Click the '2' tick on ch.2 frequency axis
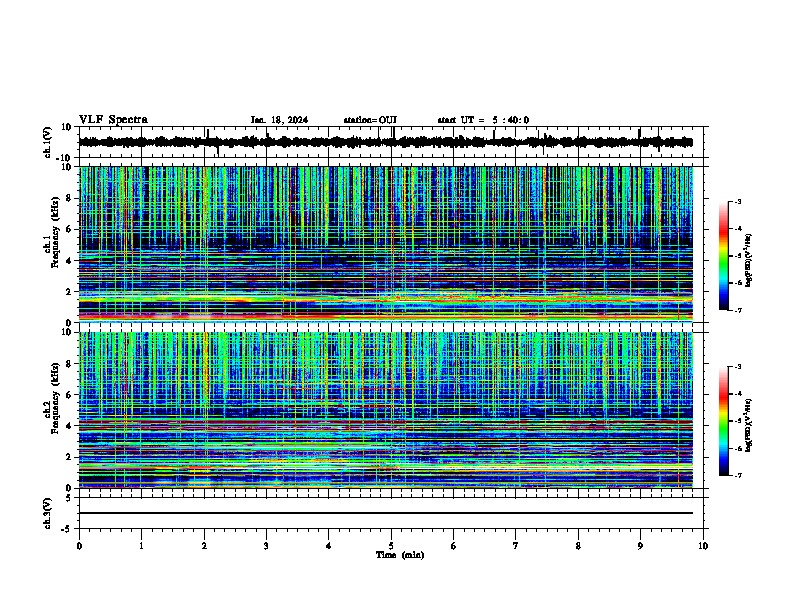Screen dimensions: 792x612 click(69, 457)
